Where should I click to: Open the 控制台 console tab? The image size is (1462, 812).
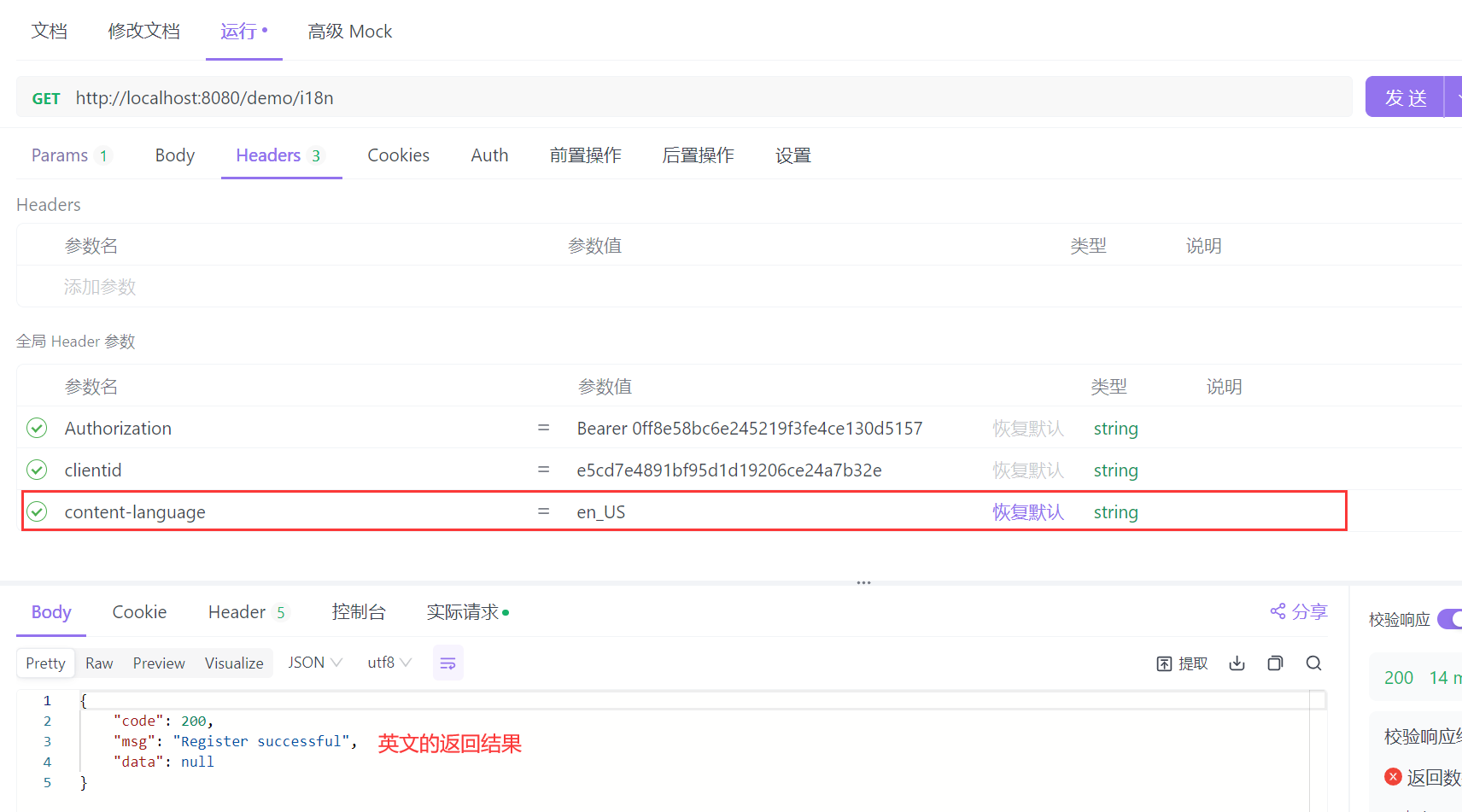(359, 612)
